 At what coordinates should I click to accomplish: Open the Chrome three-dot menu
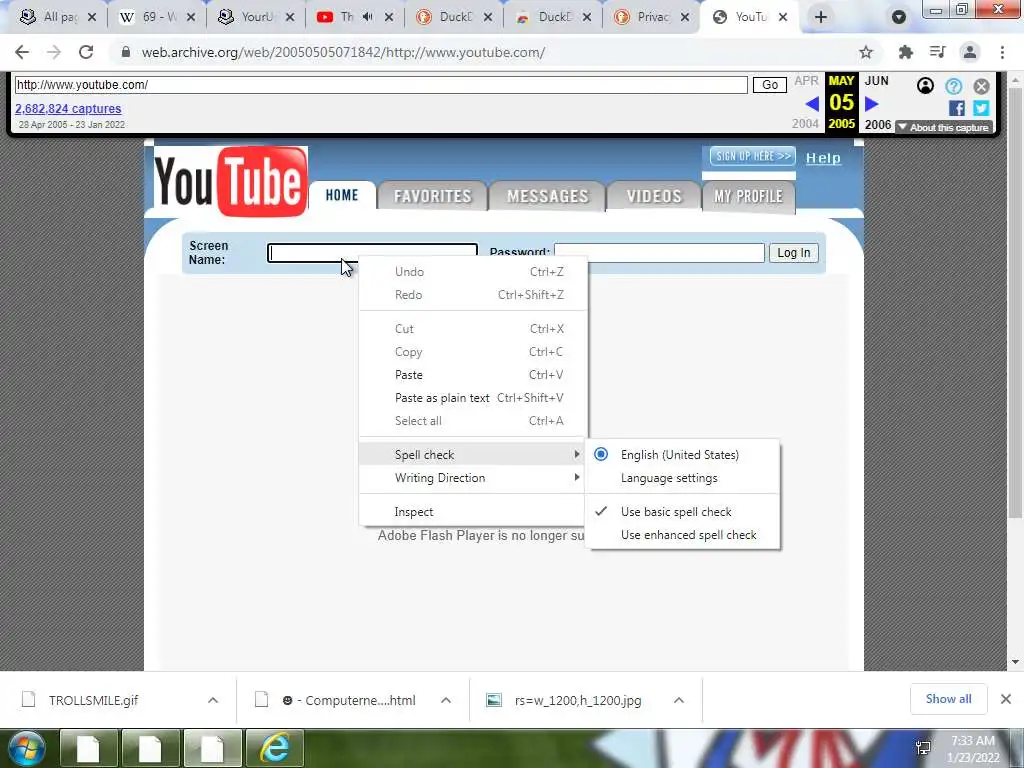point(1002,52)
